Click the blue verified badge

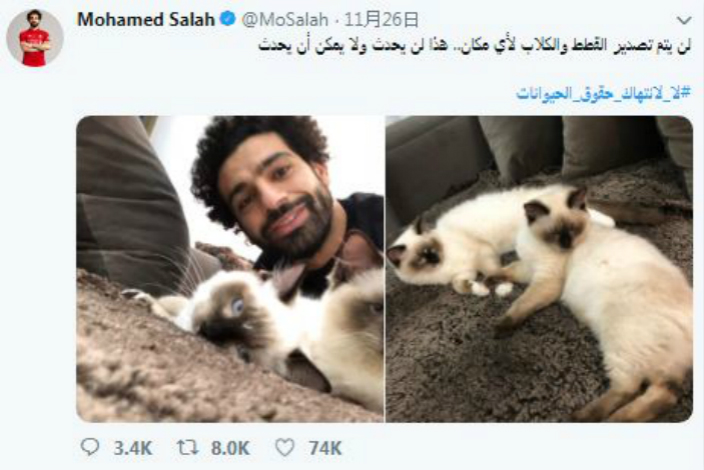pos(228,19)
